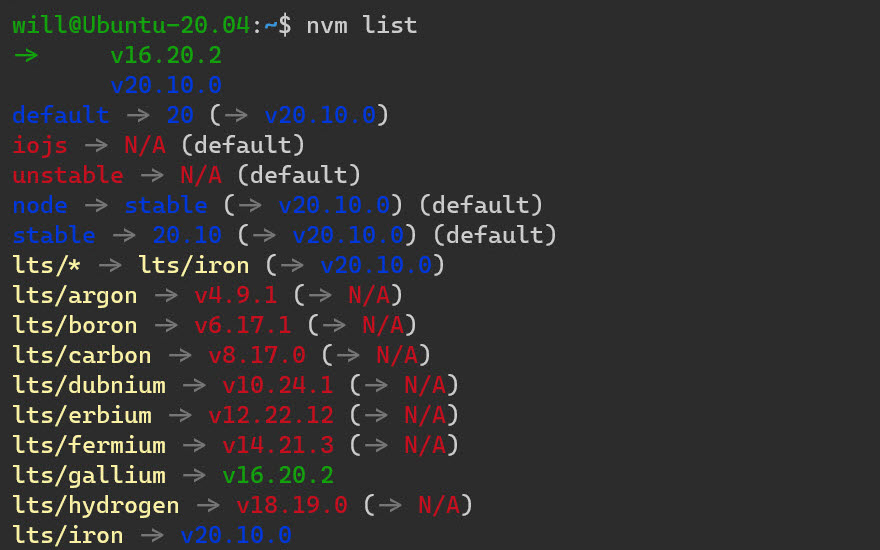Click the 'lts/dubnium' alias
The width and height of the screenshot is (880, 550).
[89, 386]
